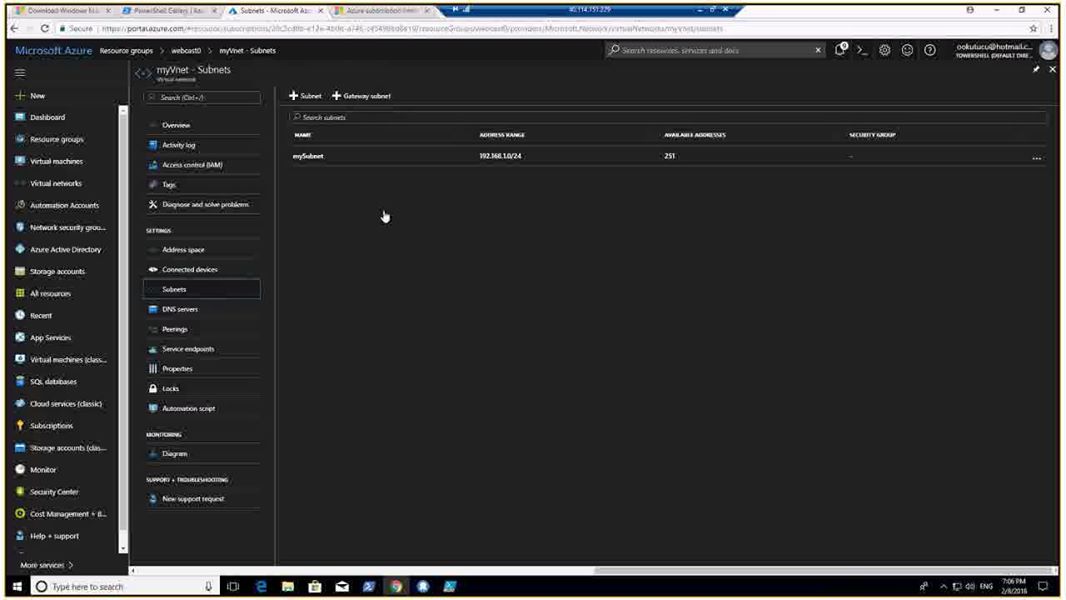Open Virtual networks in sidebar
The width and height of the screenshot is (1066, 600).
click(x=55, y=183)
